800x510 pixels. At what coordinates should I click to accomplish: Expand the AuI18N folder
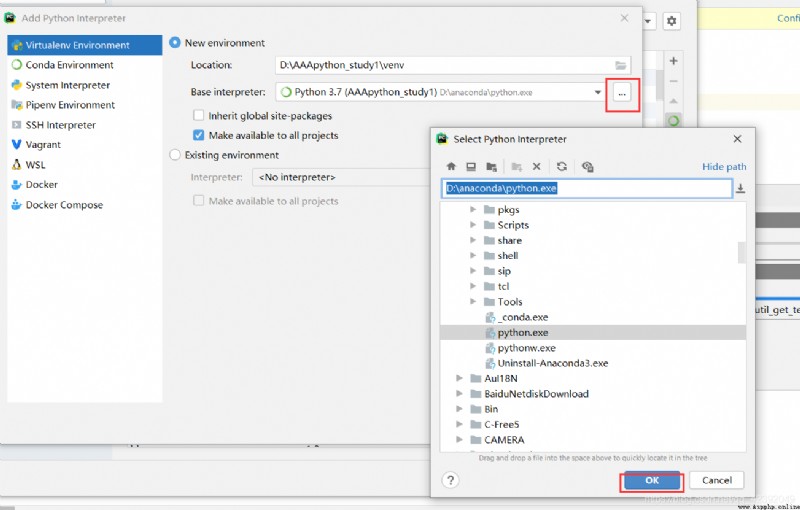point(459,378)
